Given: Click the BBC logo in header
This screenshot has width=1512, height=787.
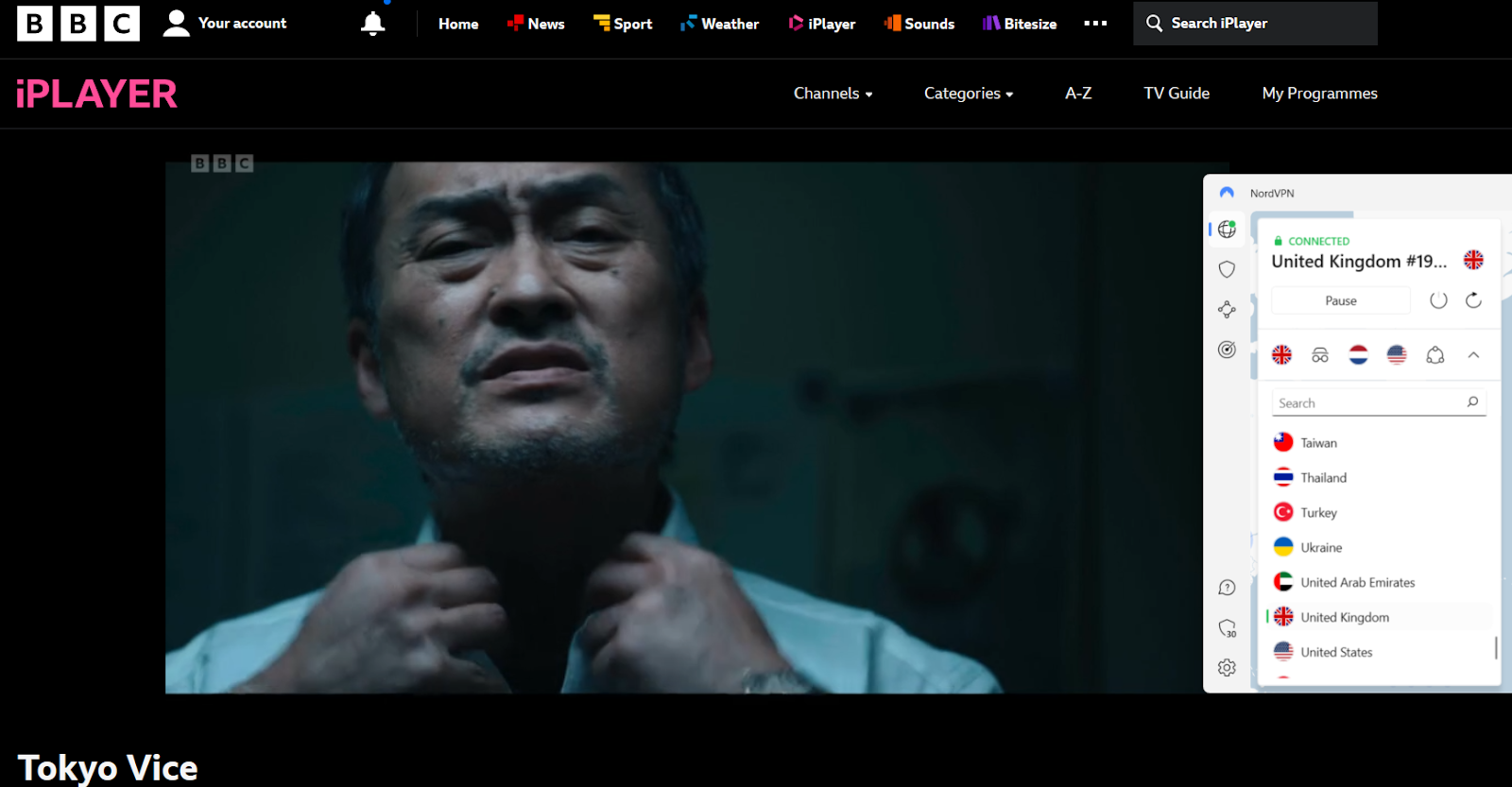Looking at the screenshot, I should (78, 24).
